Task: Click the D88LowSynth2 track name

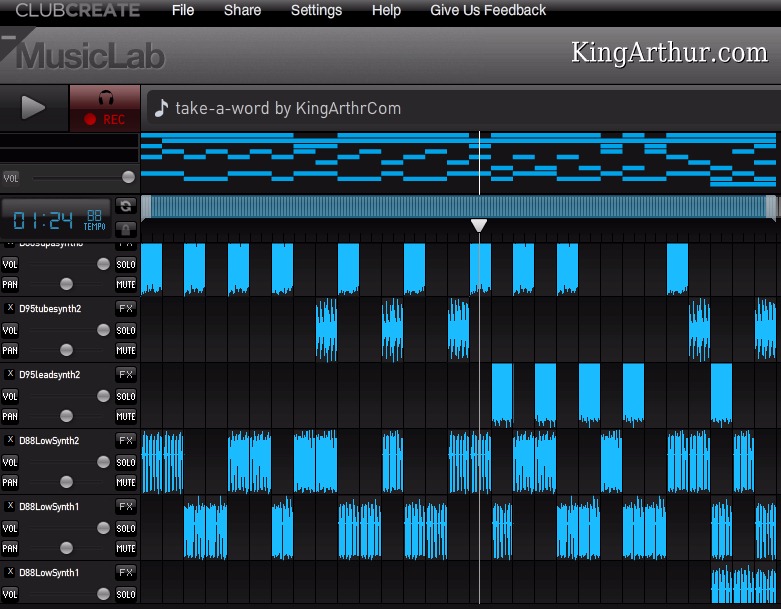Action: pos(49,441)
